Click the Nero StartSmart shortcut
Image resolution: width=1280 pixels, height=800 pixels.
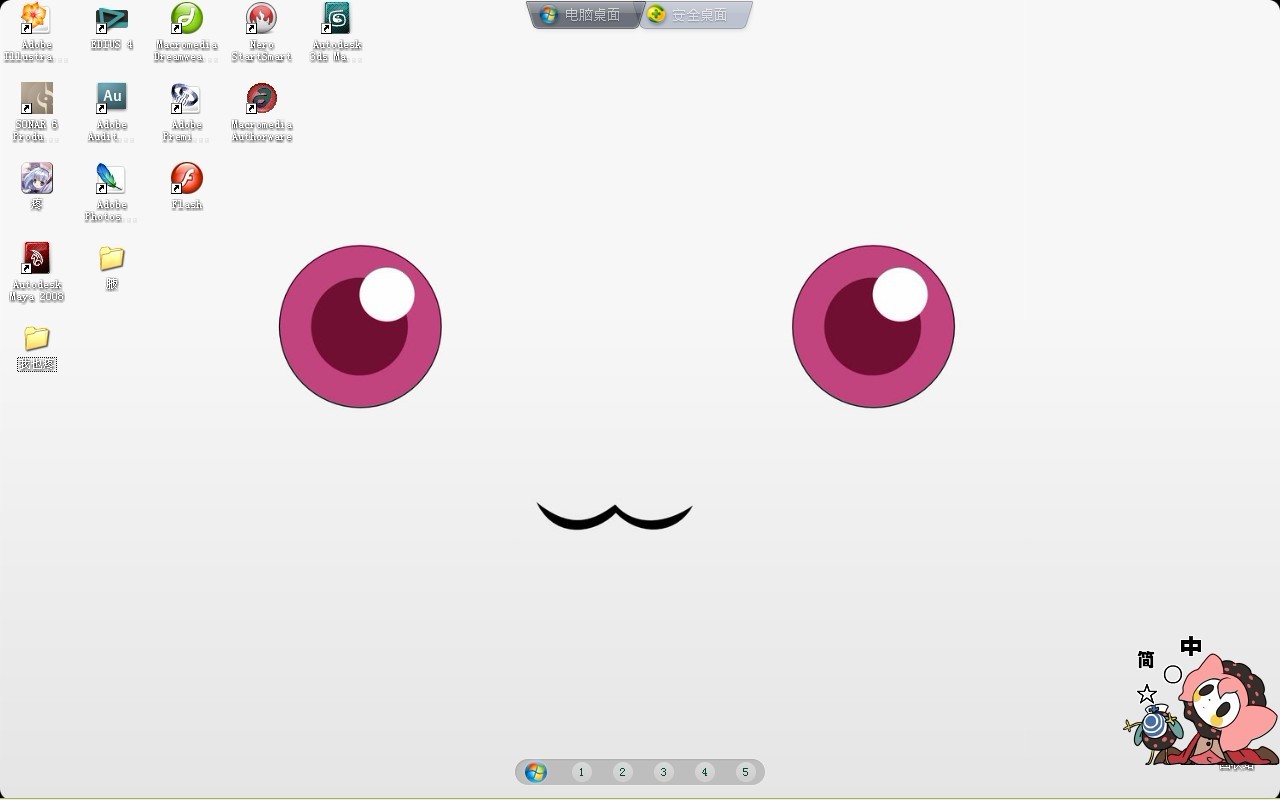click(x=261, y=19)
